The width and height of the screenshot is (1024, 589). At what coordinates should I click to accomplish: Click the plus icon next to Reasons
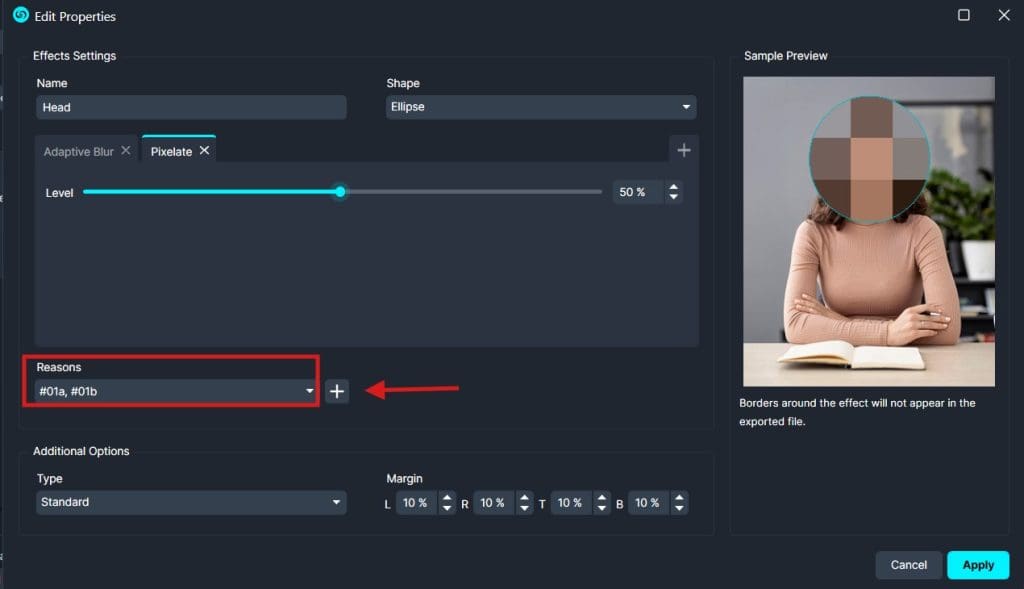[x=337, y=392]
